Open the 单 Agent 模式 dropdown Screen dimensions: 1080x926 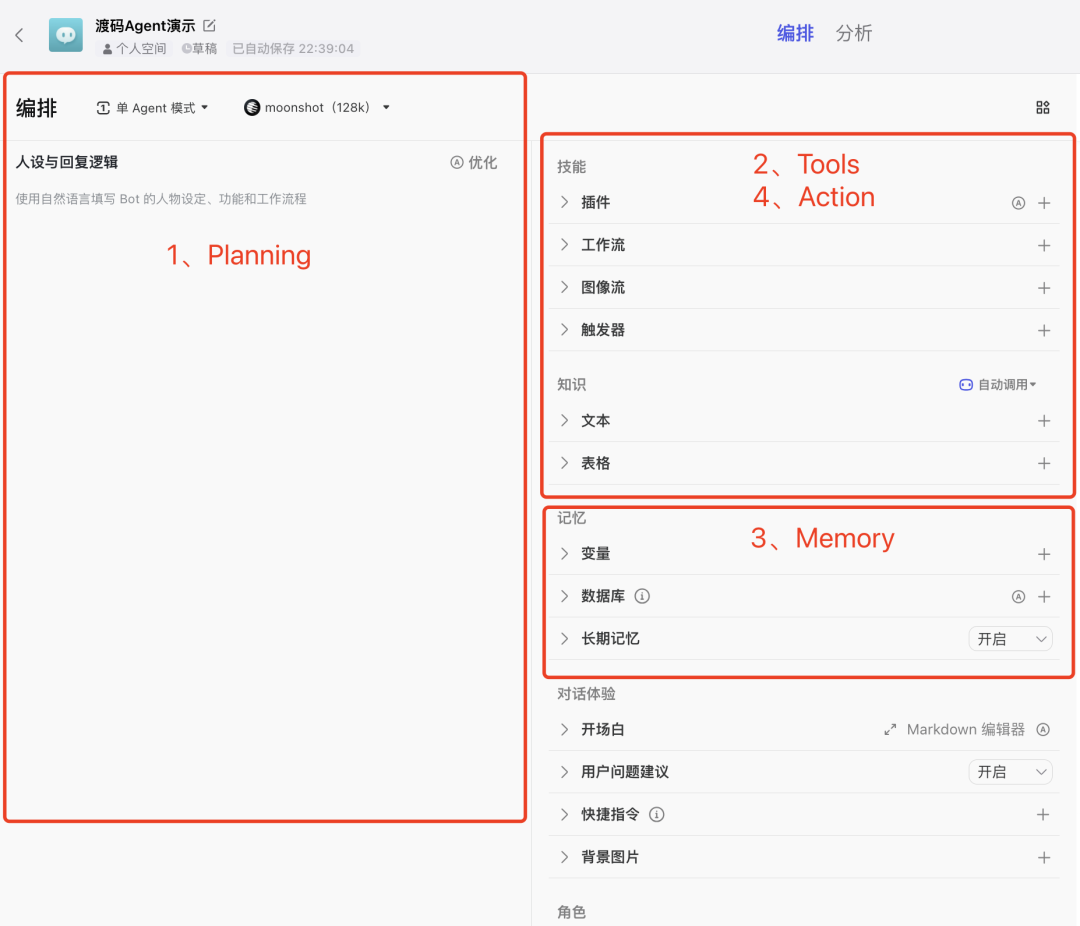(152, 107)
